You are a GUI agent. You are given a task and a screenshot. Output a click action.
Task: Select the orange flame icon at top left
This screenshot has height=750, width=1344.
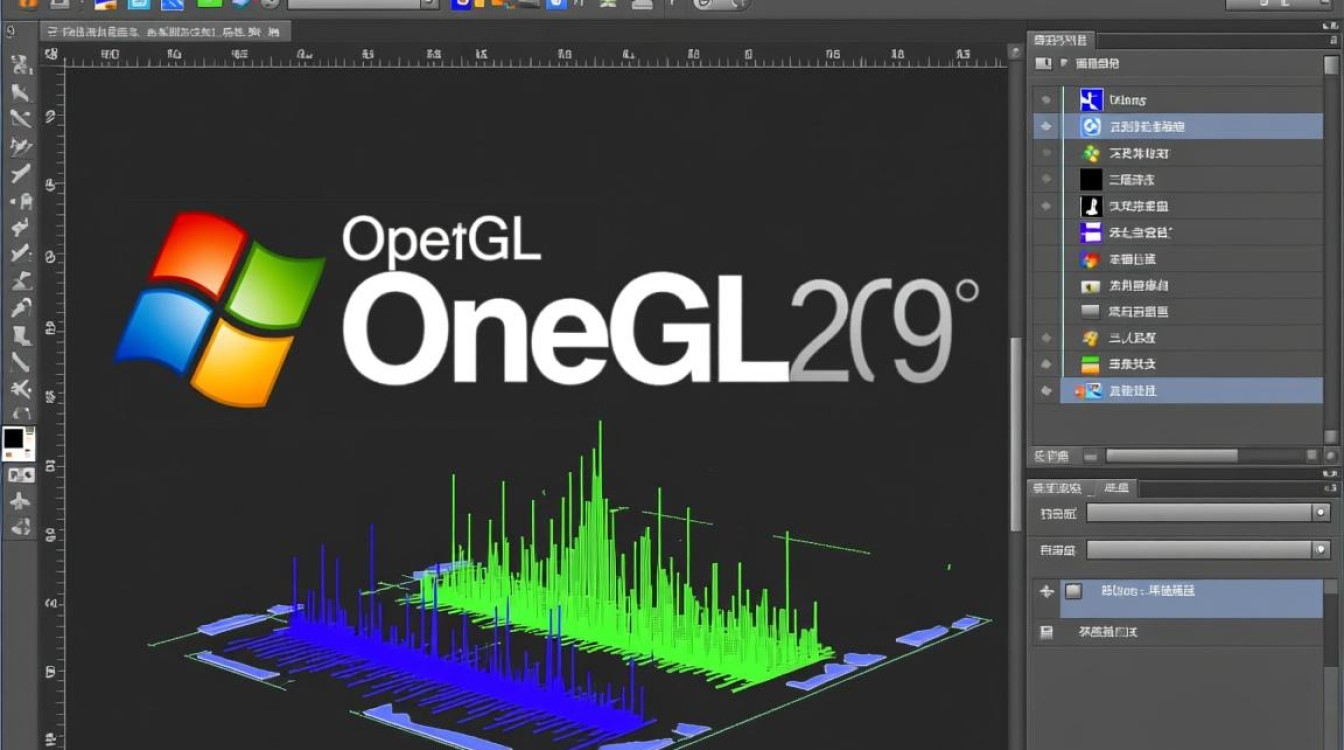[x=28, y=6]
